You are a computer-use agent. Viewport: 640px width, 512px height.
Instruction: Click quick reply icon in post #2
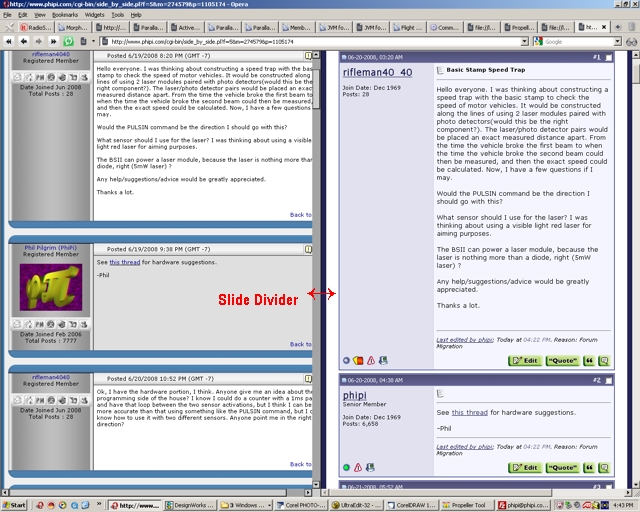click(604, 467)
